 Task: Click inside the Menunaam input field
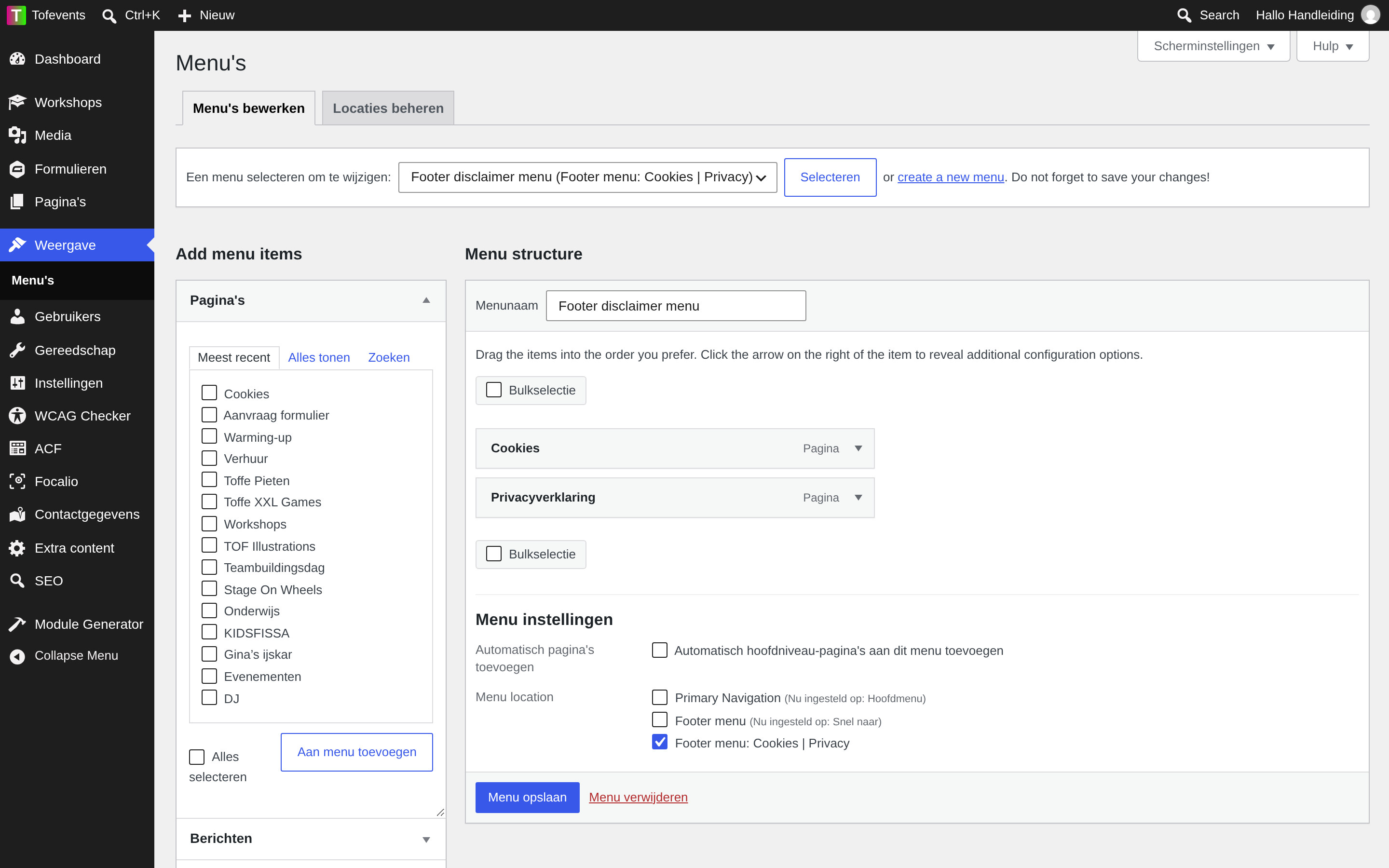[x=676, y=305]
